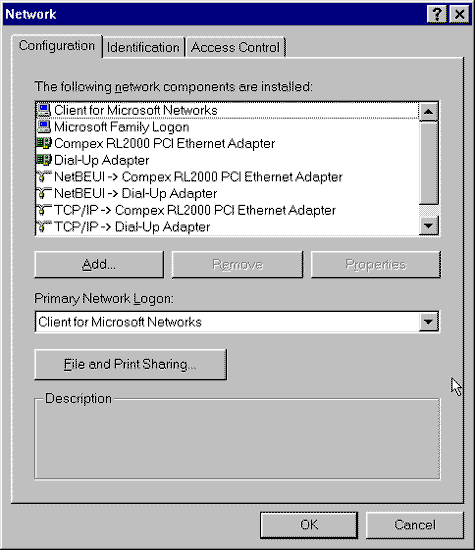Image resolution: width=475 pixels, height=550 pixels.
Task: Dismiss dialog with Cancel button
Action: (x=415, y=525)
